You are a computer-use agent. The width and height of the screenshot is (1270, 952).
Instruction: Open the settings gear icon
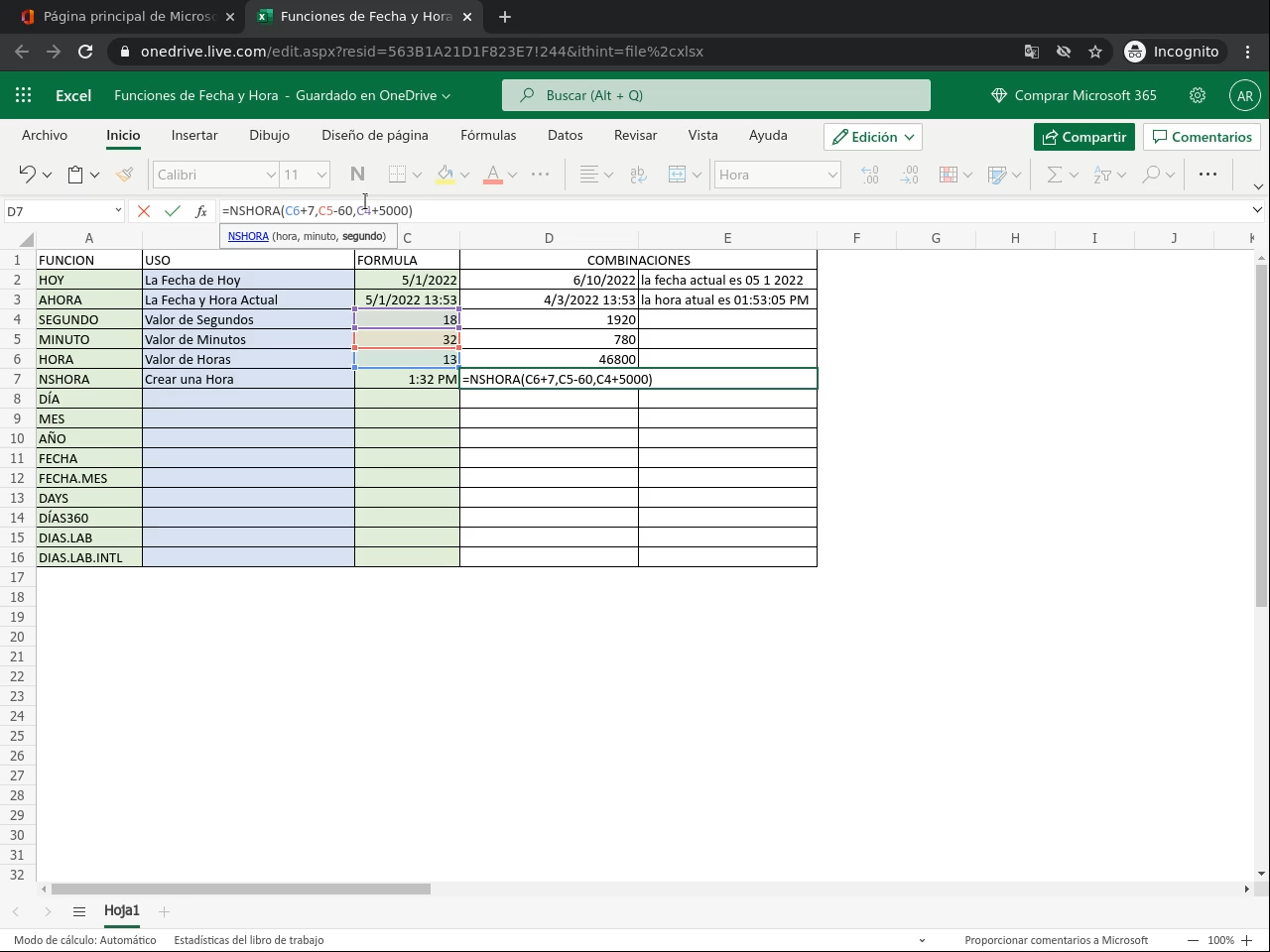pos(1198,95)
